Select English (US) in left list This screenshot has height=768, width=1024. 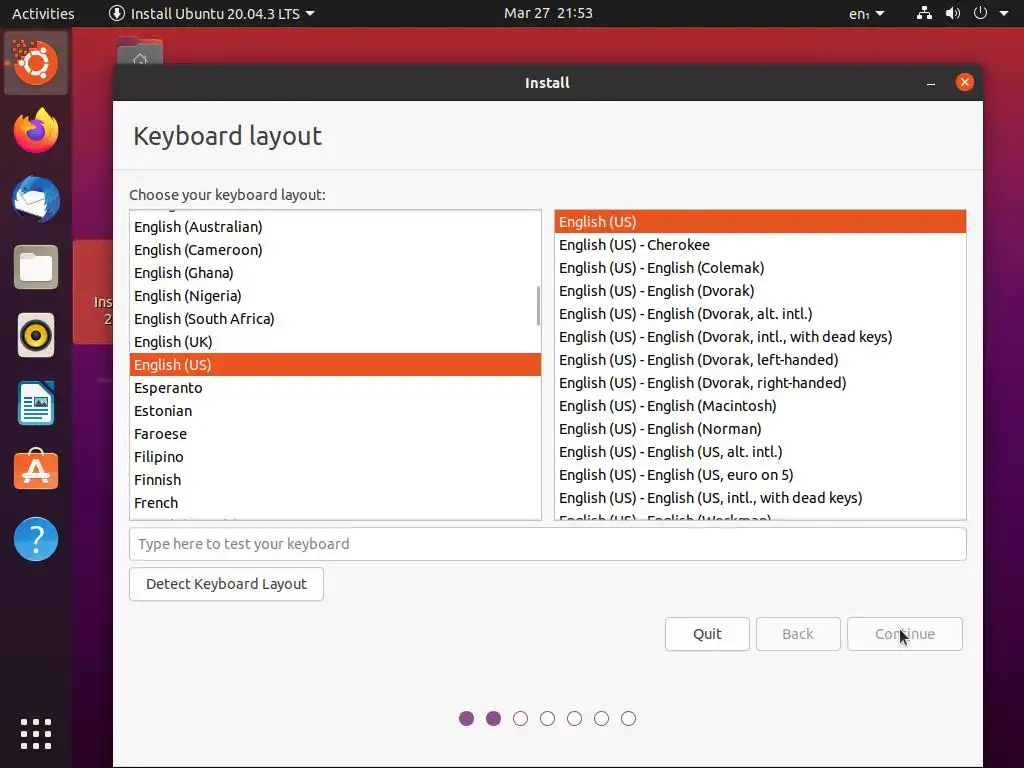(335, 364)
